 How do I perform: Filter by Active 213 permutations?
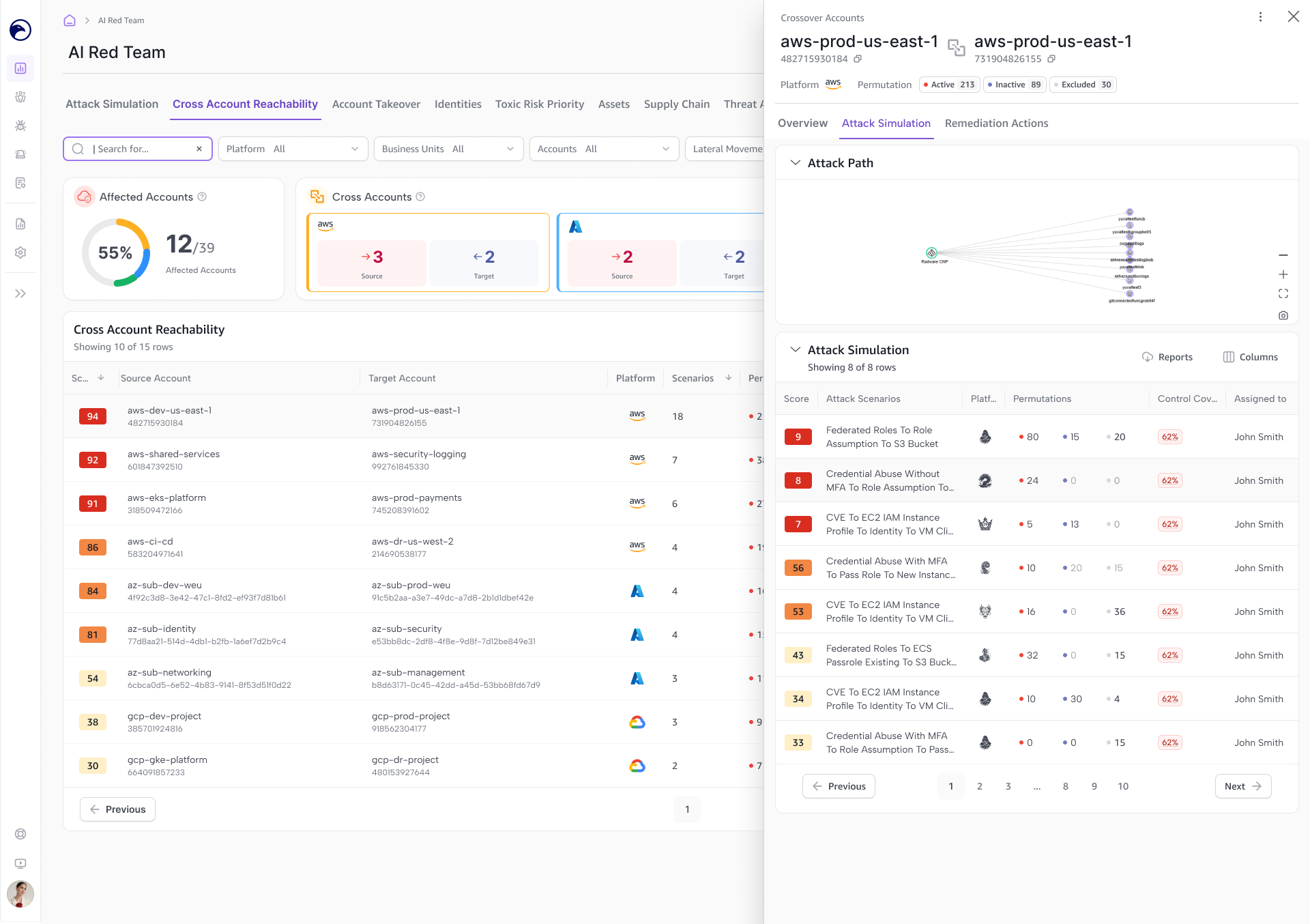(949, 85)
